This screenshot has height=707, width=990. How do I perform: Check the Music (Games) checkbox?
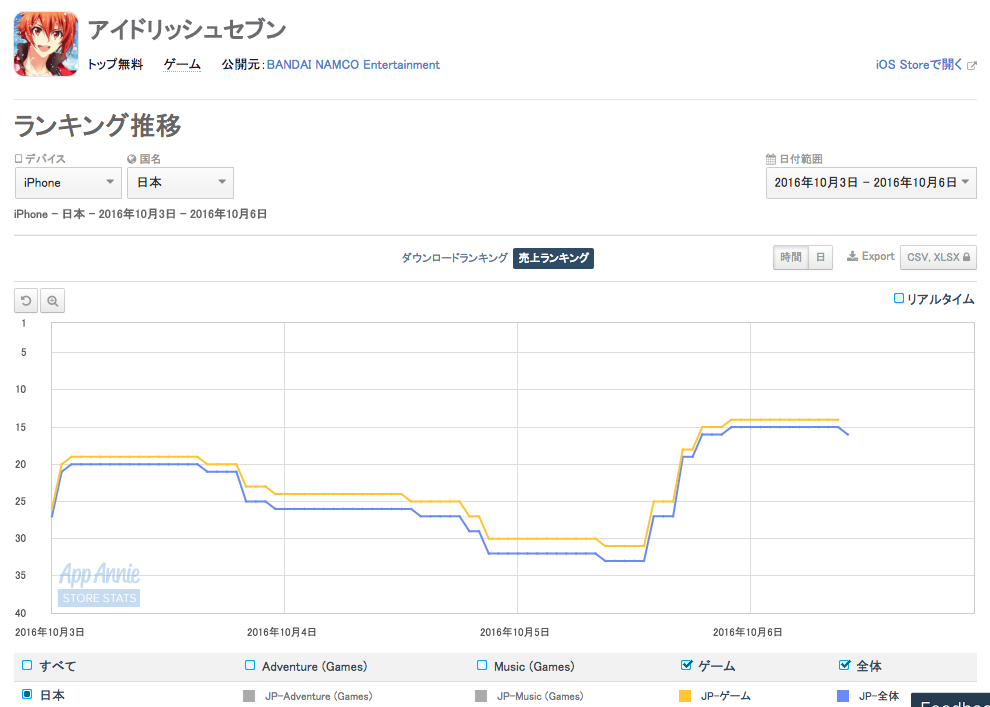[482, 665]
